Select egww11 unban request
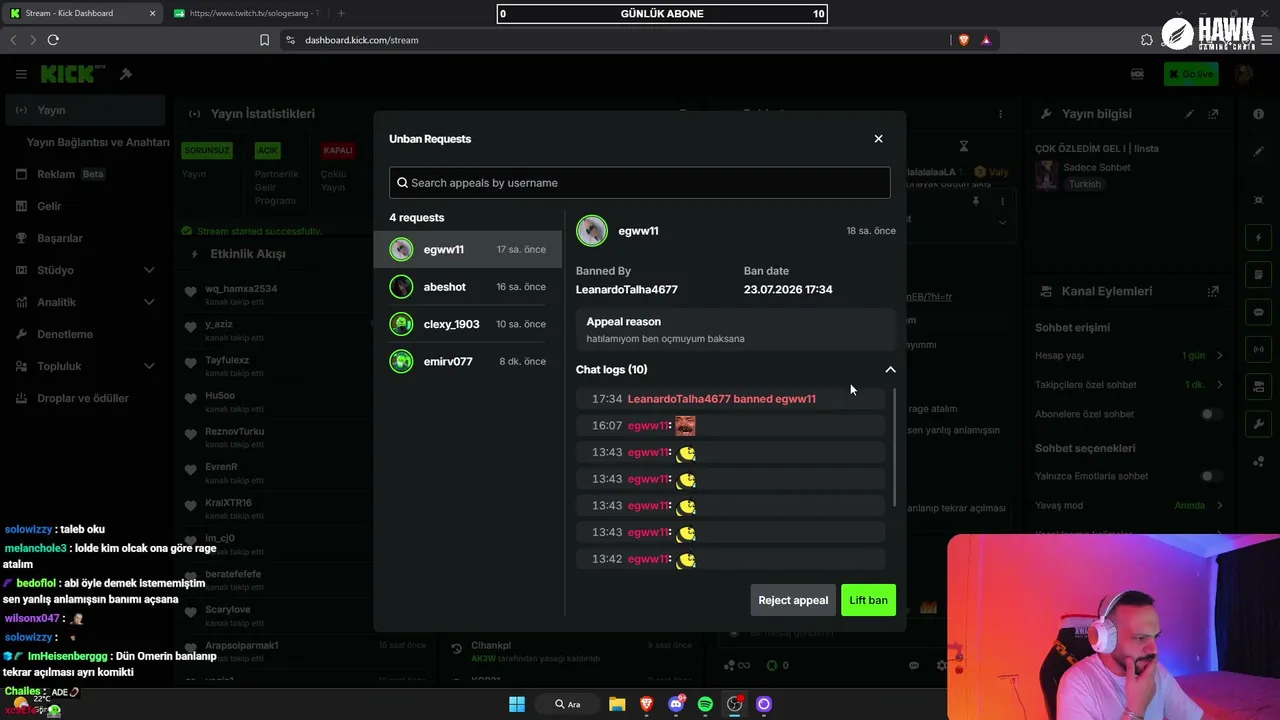1280x720 pixels. coord(468,250)
